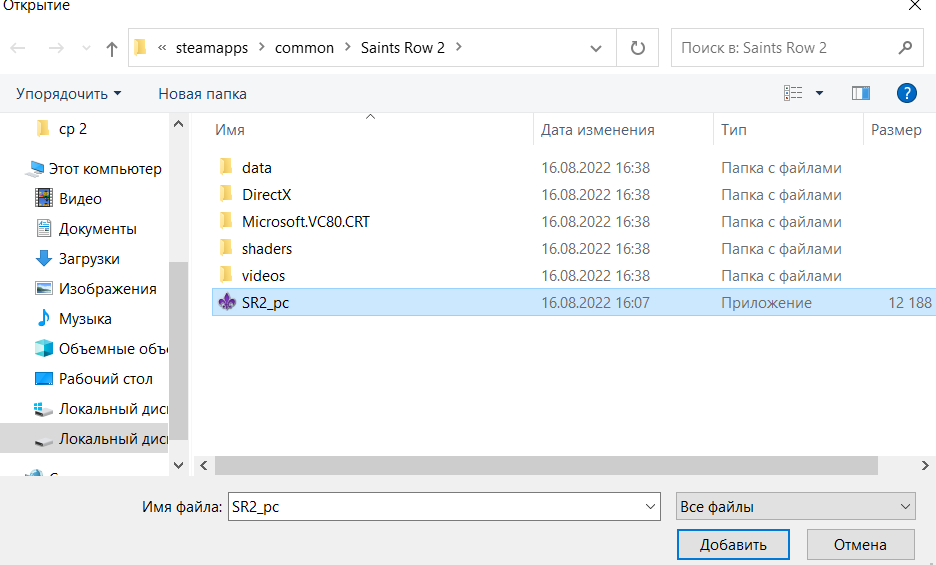Go forward with the right arrow
Viewport: 936px width, 565px height.
point(56,48)
